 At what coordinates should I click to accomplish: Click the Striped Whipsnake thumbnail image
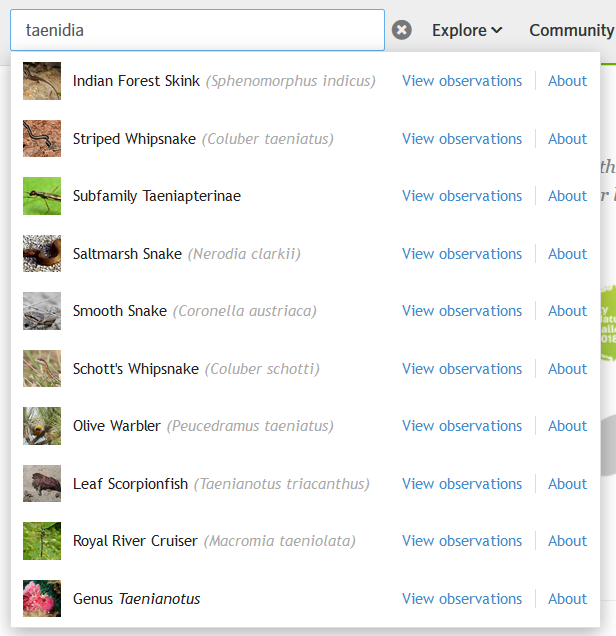pyautogui.click(x=42, y=139)
